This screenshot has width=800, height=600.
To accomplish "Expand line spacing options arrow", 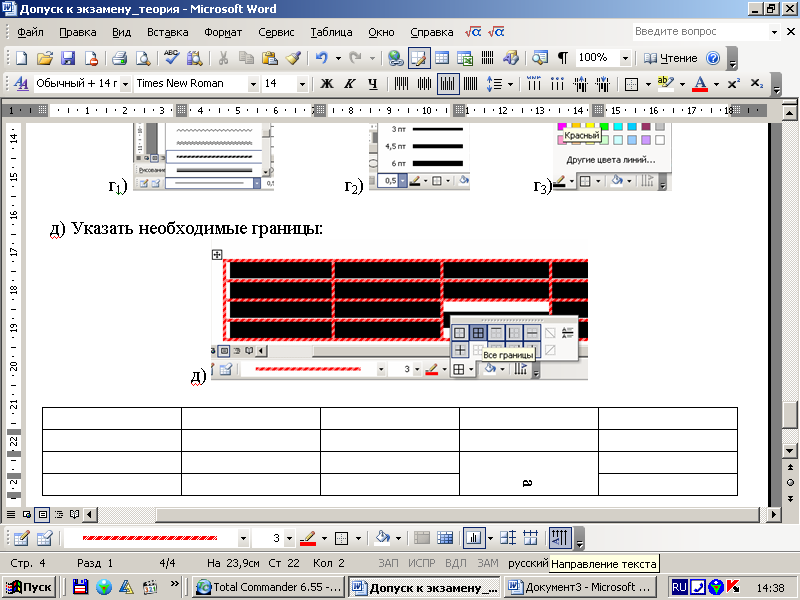I will [x=510, y=84].
